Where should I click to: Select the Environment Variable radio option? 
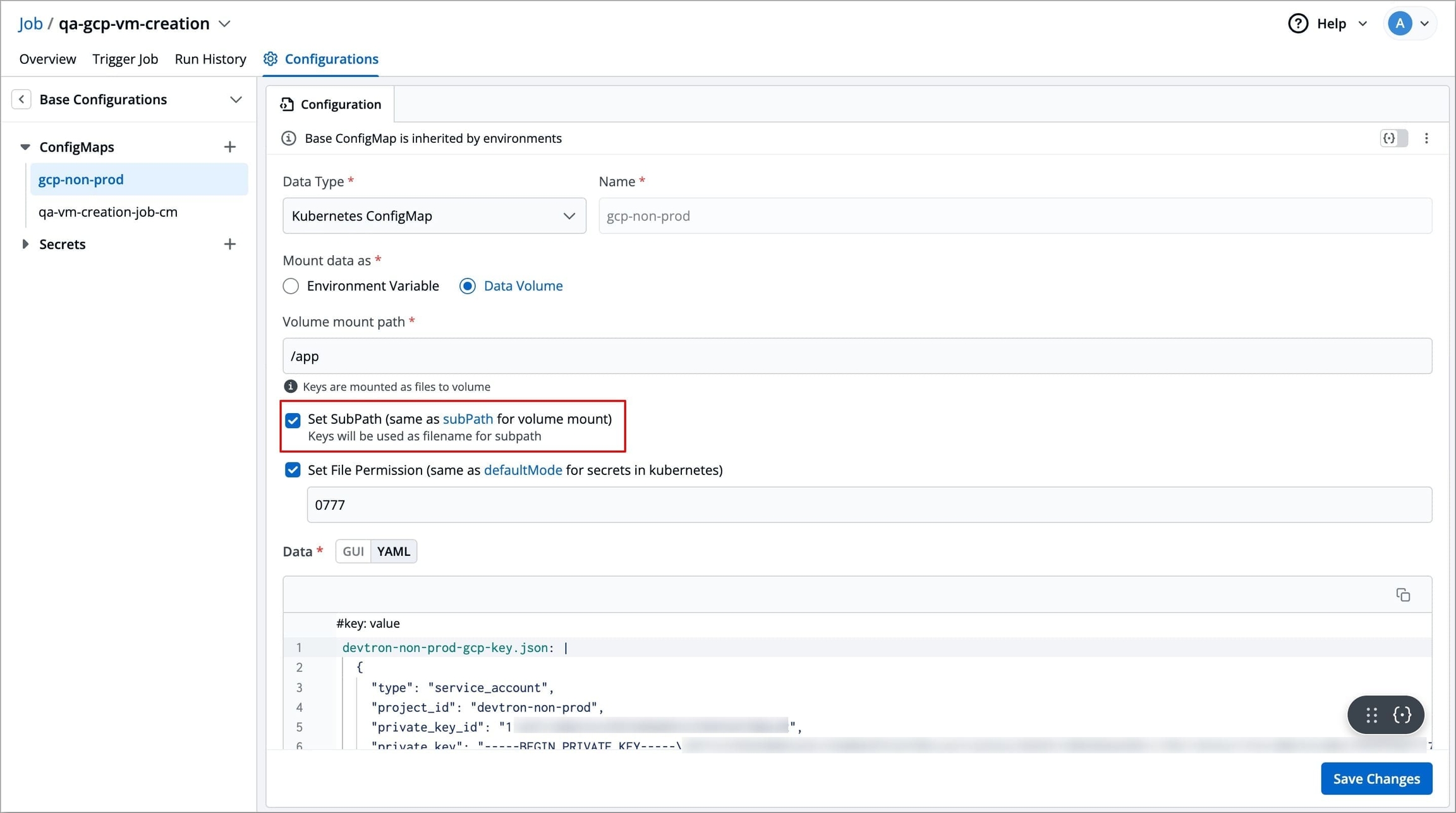point(291,286)
